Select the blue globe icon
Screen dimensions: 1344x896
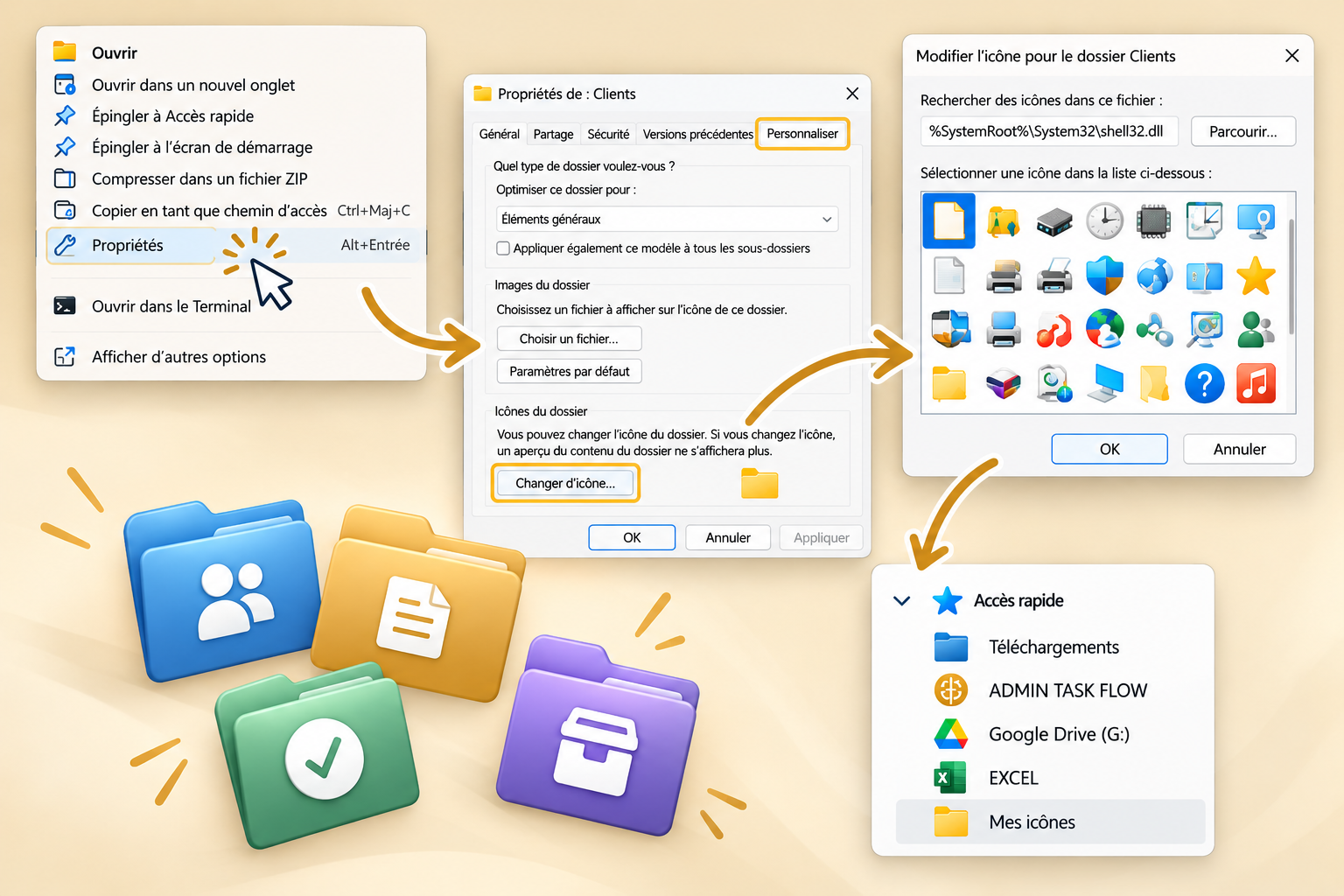point(1154,276)
